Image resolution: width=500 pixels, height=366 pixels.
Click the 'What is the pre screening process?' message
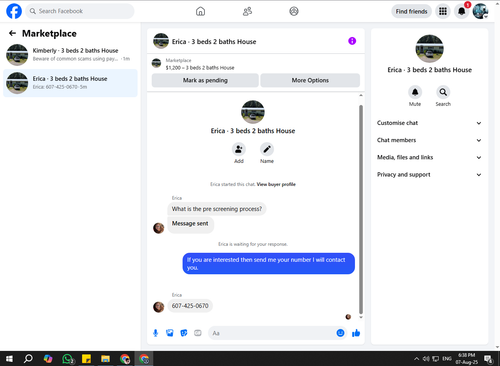[217, 209]
